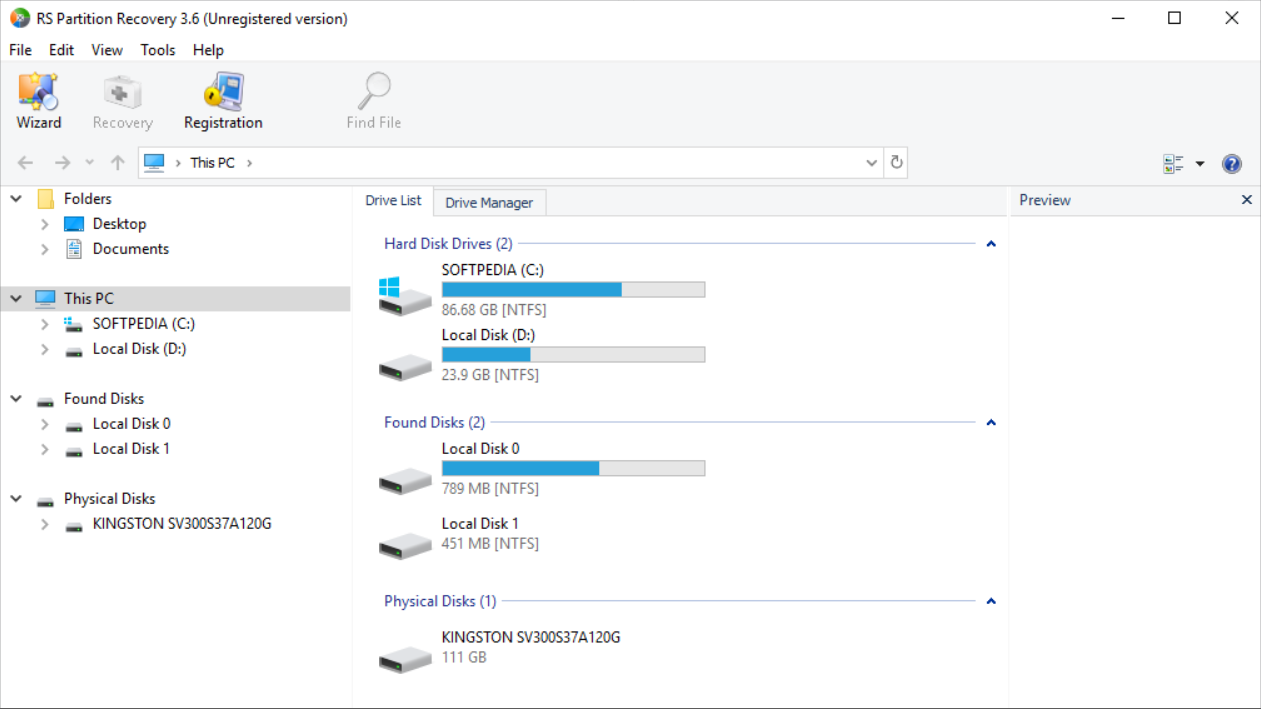Click the RS Partition Recovery app icon in title bar
Screen dimensions: 1261x709
pyautogui.click(x=20, y=18)
